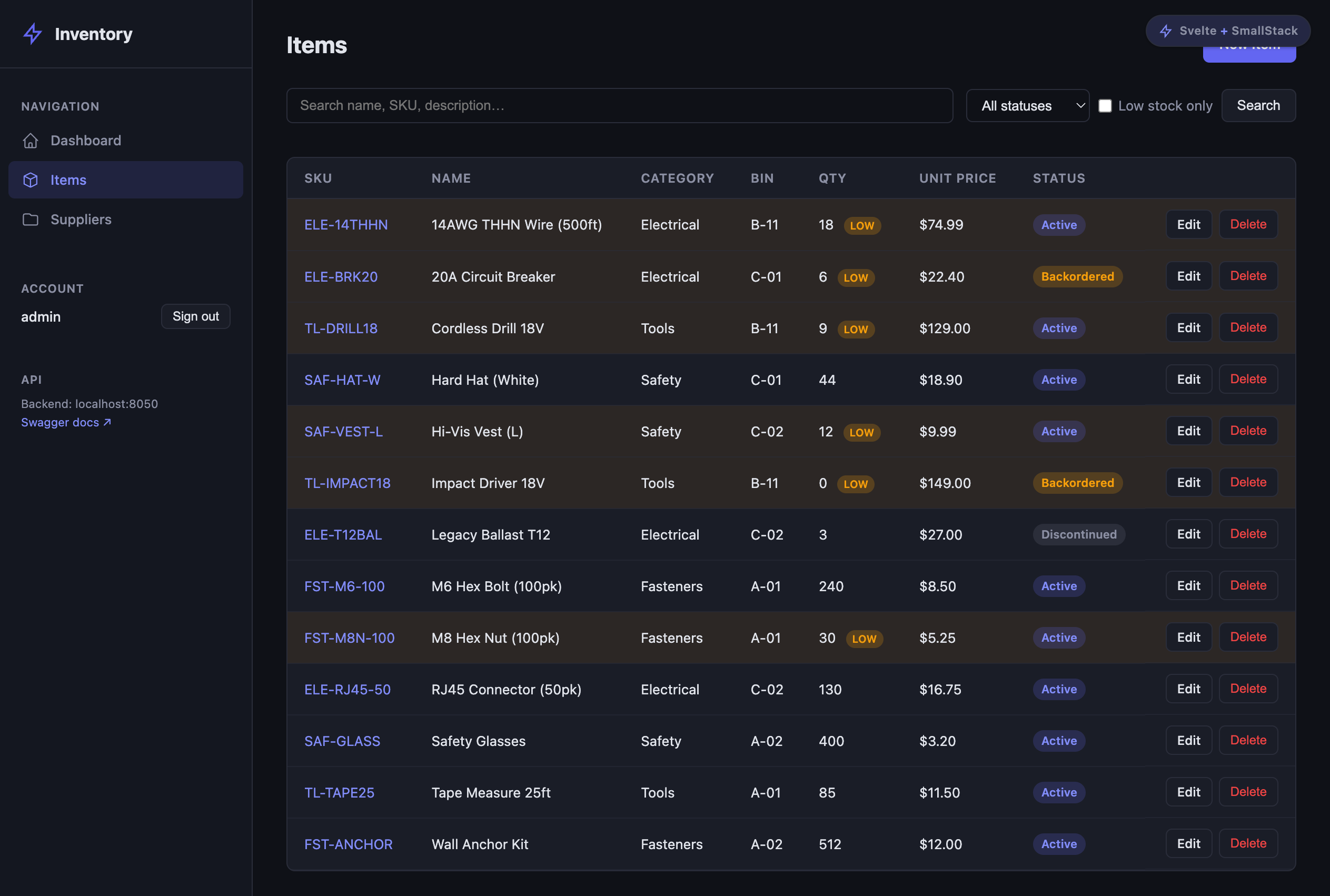This screenshot has height=896, width=1330.
Task: Enable the Low stock only checkbox
Action: [1105, 106]
